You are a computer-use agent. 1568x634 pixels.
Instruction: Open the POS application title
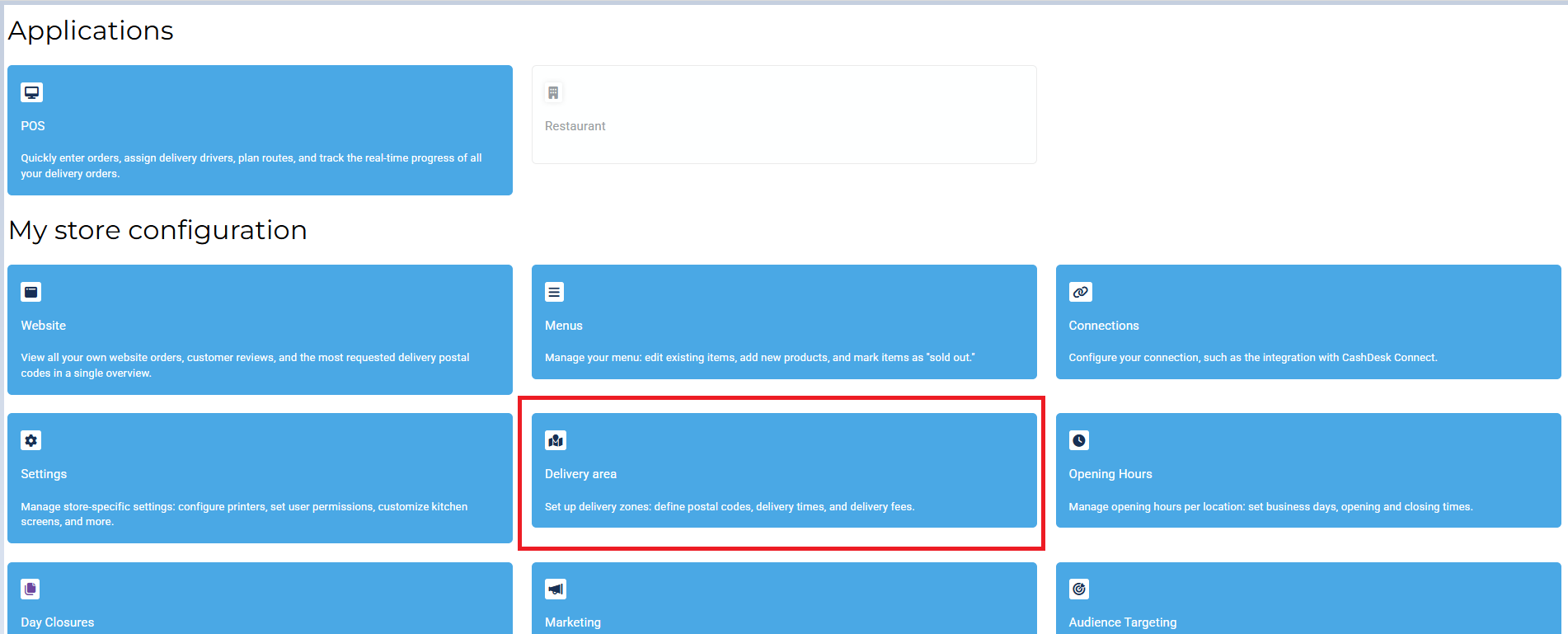pos(33,126)
